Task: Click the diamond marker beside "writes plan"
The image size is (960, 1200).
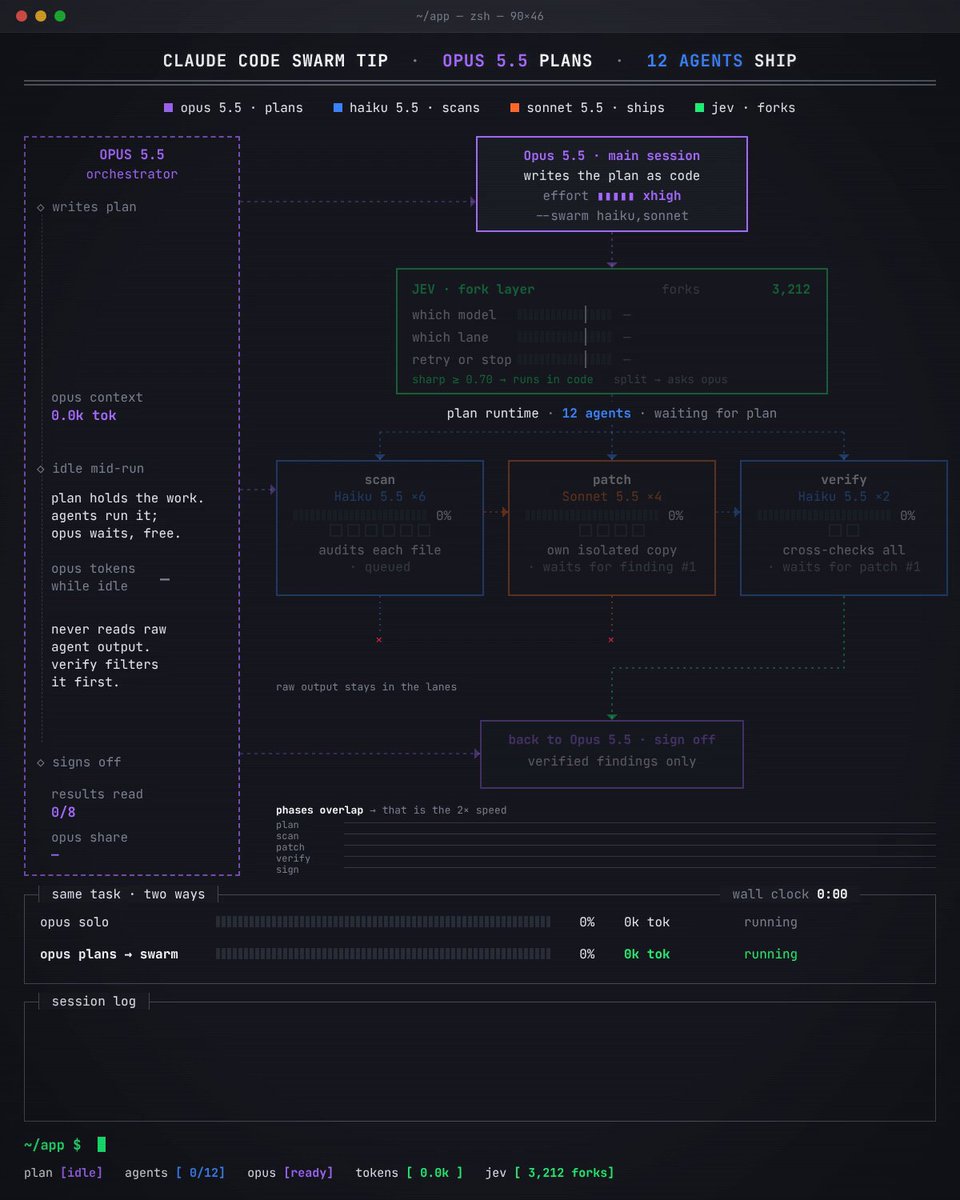Action: pyautogui.click(x=40, y=207)
